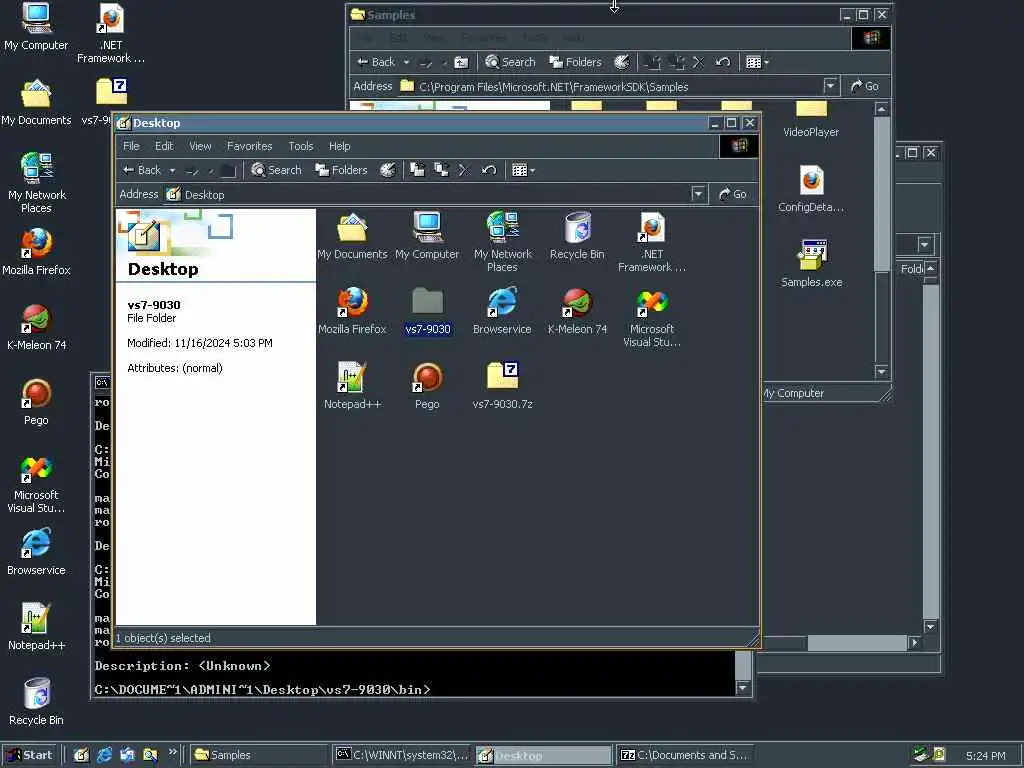Select Browservice icon in Desktop window
Viewport: 1024px width, 768px height.
(502, 311)
